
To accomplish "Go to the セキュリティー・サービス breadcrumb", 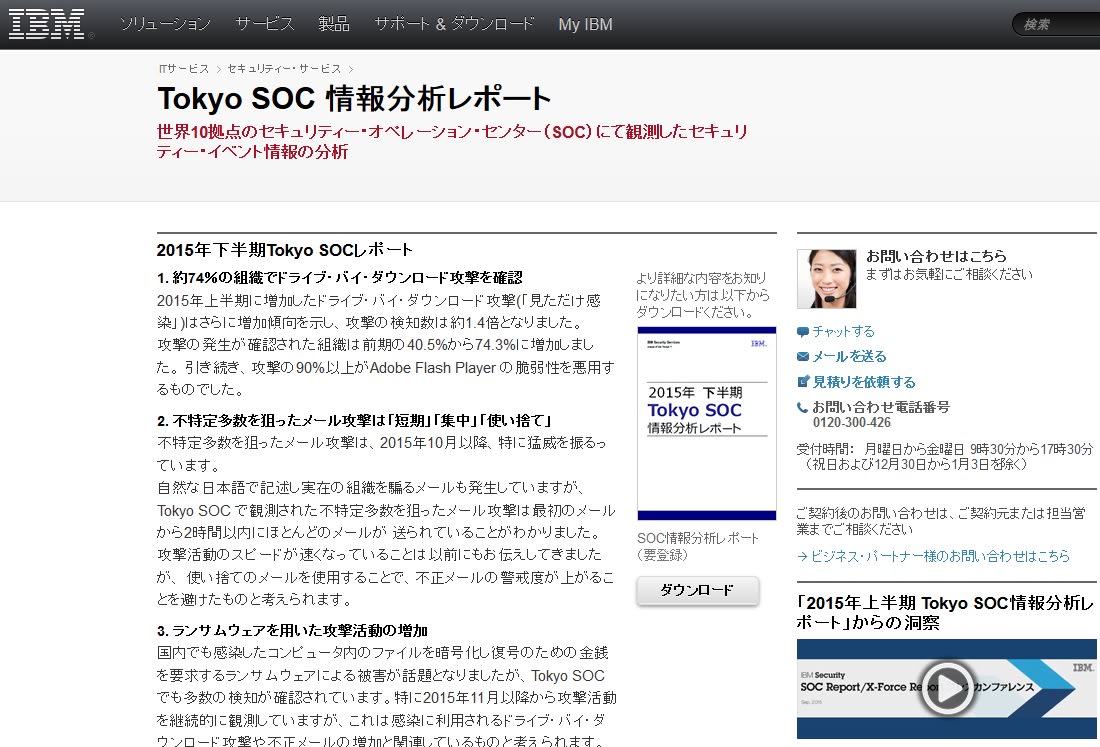I will click(284, 69).
